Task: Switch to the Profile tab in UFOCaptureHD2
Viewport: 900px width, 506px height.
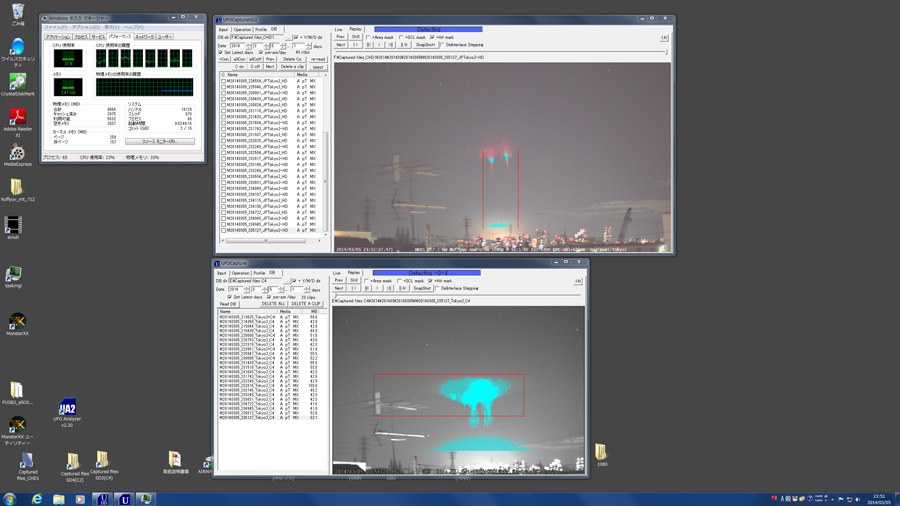Action: click(260, 30)
